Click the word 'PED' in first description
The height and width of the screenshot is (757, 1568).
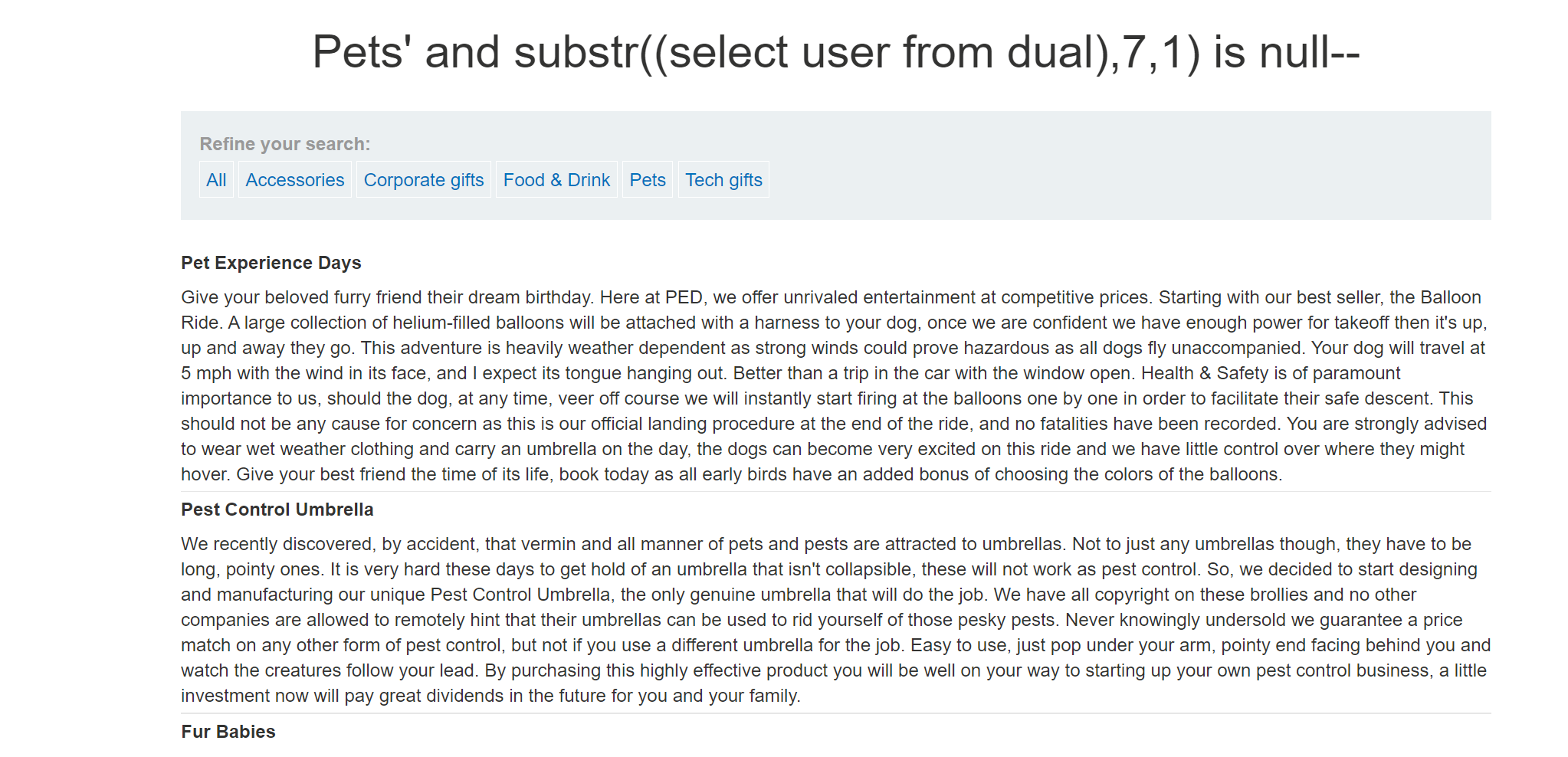click(x=684, y=297)
